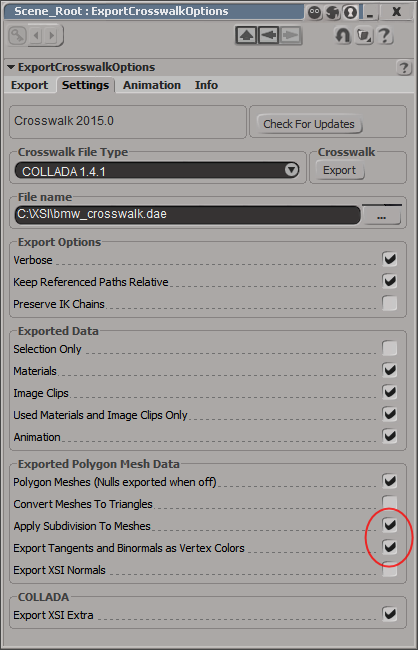Open the COLLADA 1.4.1 file type dropdown
Viewport: 418px width, 650px height.
(157, 170)
